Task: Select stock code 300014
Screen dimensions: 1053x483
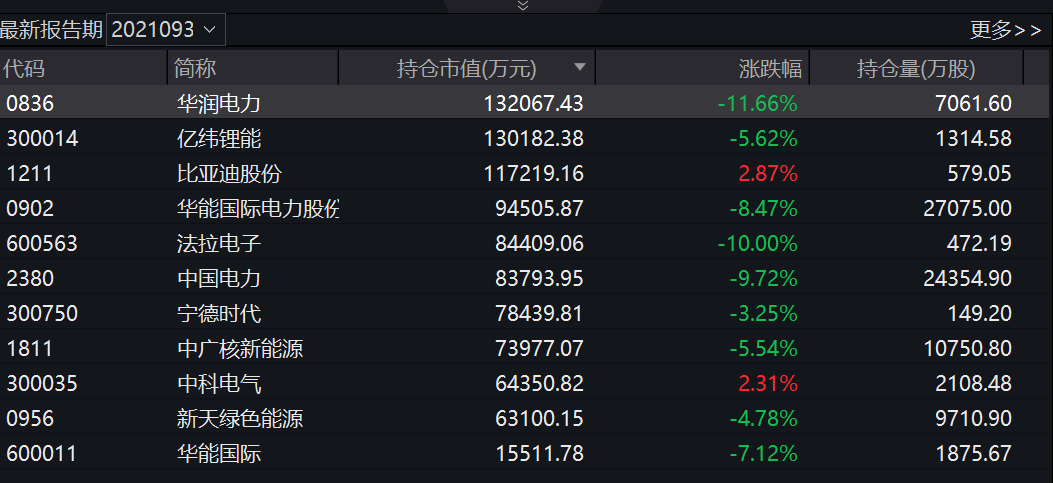Action: tap(42, 138)
